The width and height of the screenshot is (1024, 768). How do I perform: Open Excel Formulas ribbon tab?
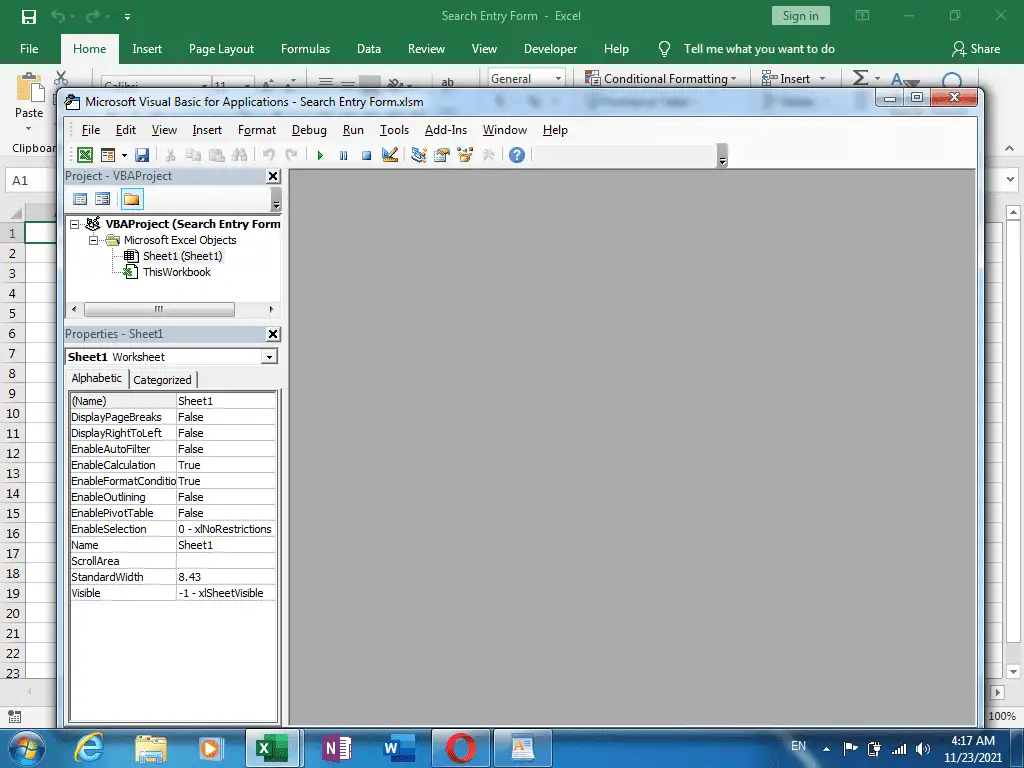pyautogui.click(x=305, y=49)
